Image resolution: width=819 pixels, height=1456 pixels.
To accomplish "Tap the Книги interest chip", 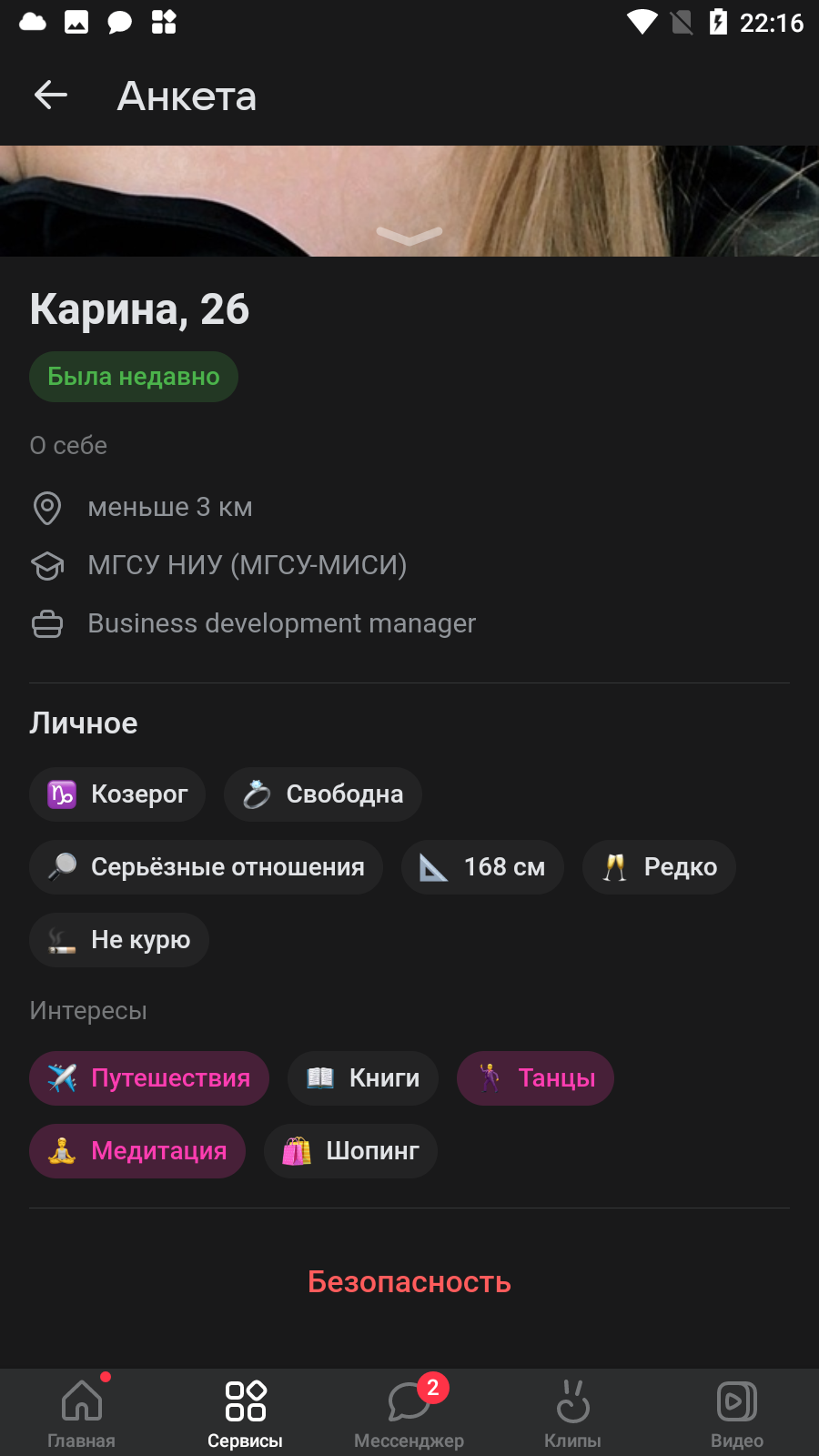I will click(363, 1078).
